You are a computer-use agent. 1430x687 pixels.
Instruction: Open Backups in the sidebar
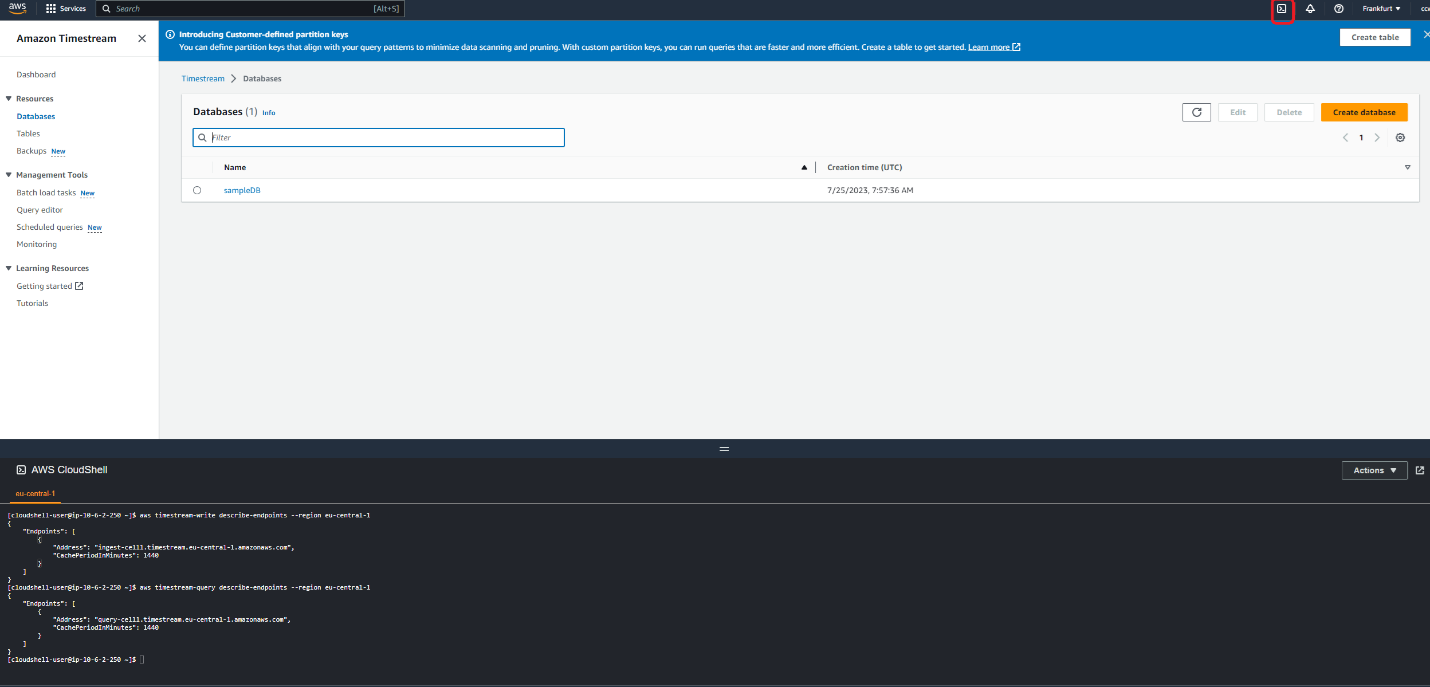(x=31, y=151)
